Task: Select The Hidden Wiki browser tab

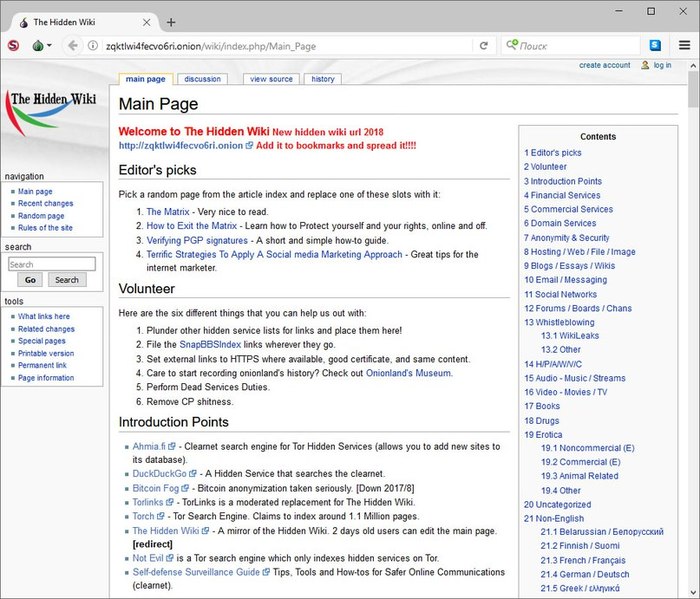Action: tap(85, 22)
